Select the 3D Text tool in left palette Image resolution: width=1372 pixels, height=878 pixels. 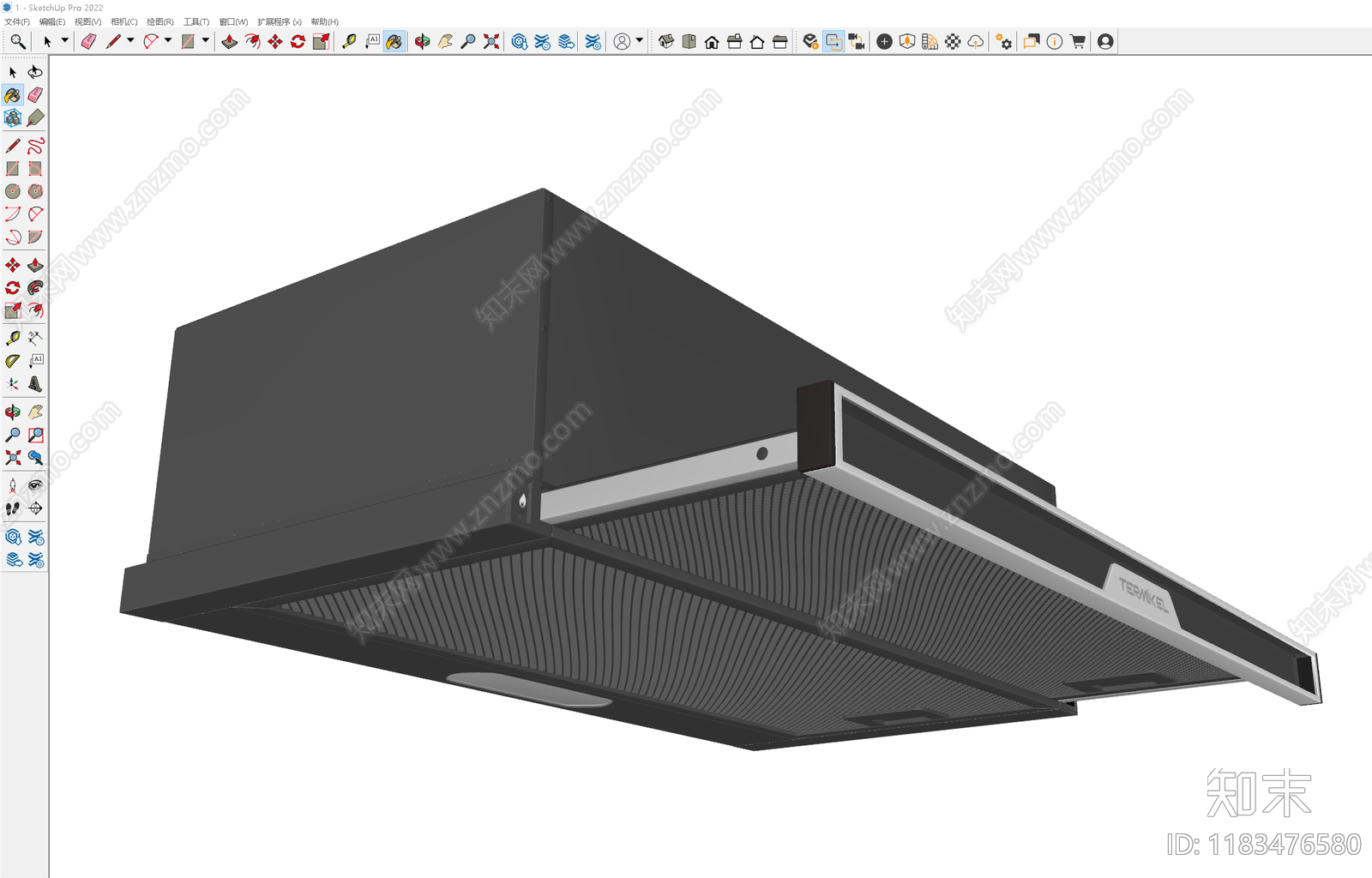click(35, 384)
